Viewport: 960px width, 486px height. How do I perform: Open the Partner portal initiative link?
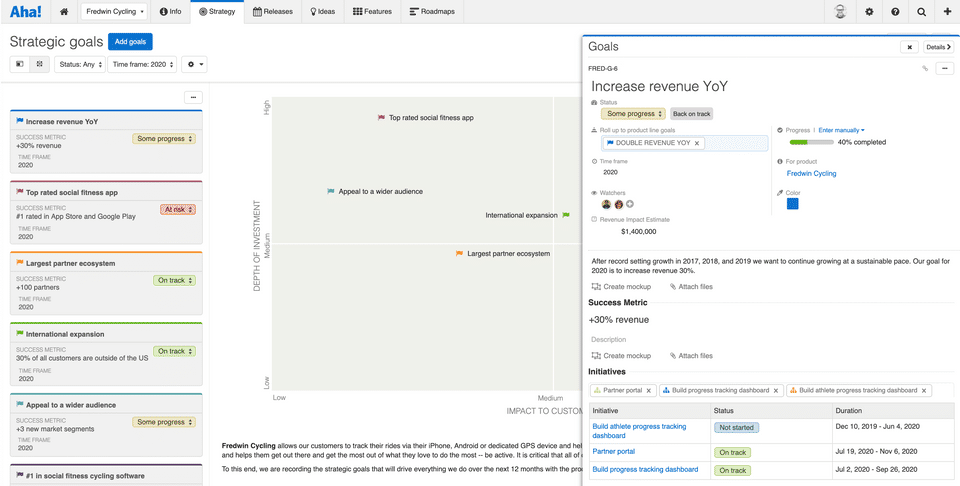pyautogui.click(x=613, y=451)
